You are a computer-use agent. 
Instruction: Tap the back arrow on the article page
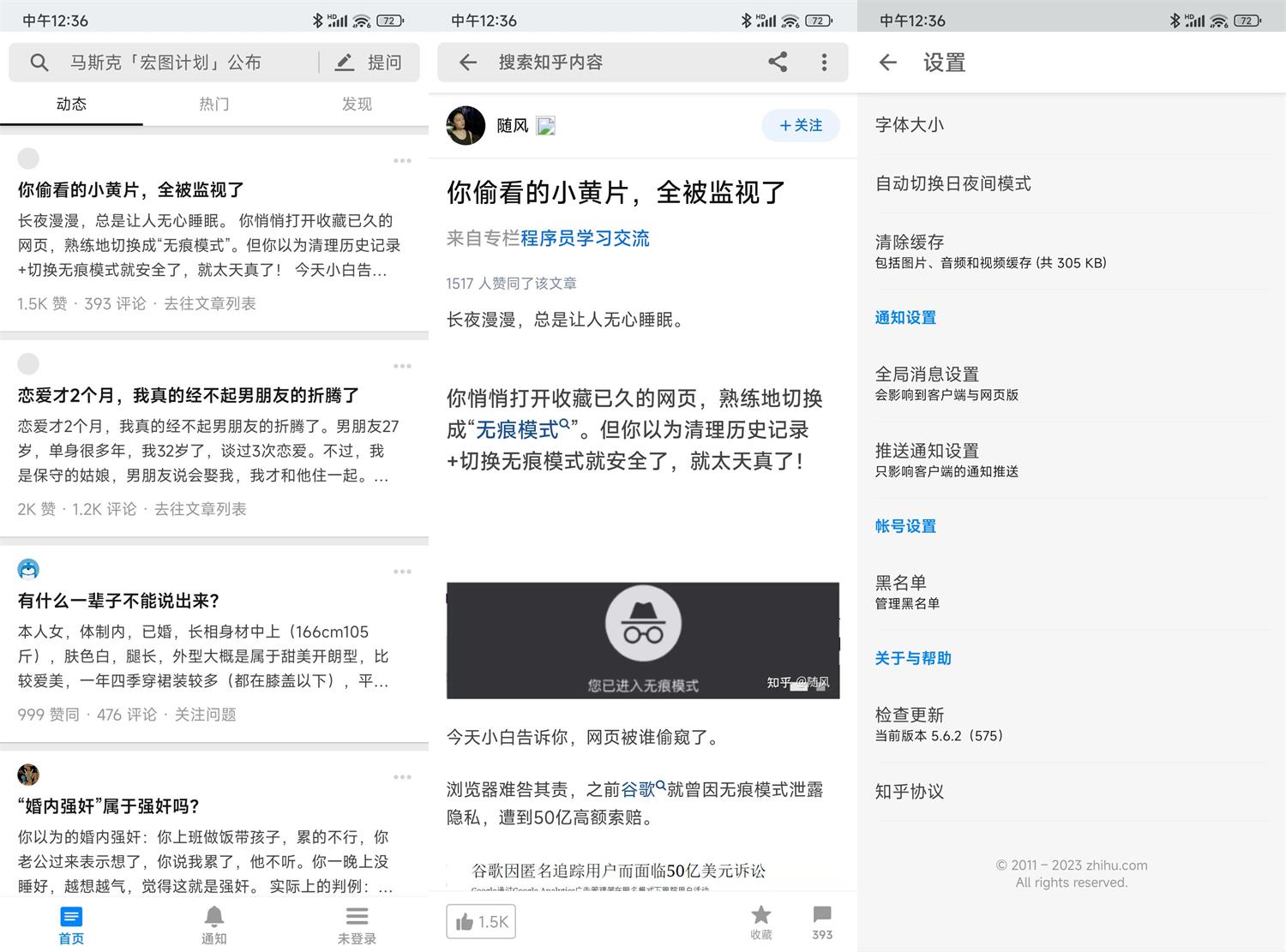point(466,62)
